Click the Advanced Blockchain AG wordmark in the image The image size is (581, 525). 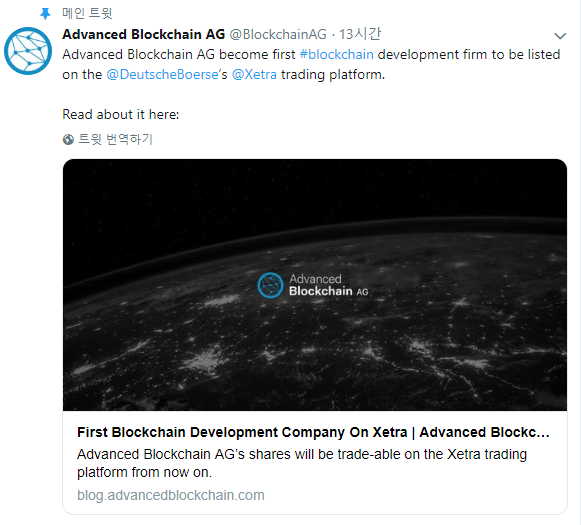[329, 285]
